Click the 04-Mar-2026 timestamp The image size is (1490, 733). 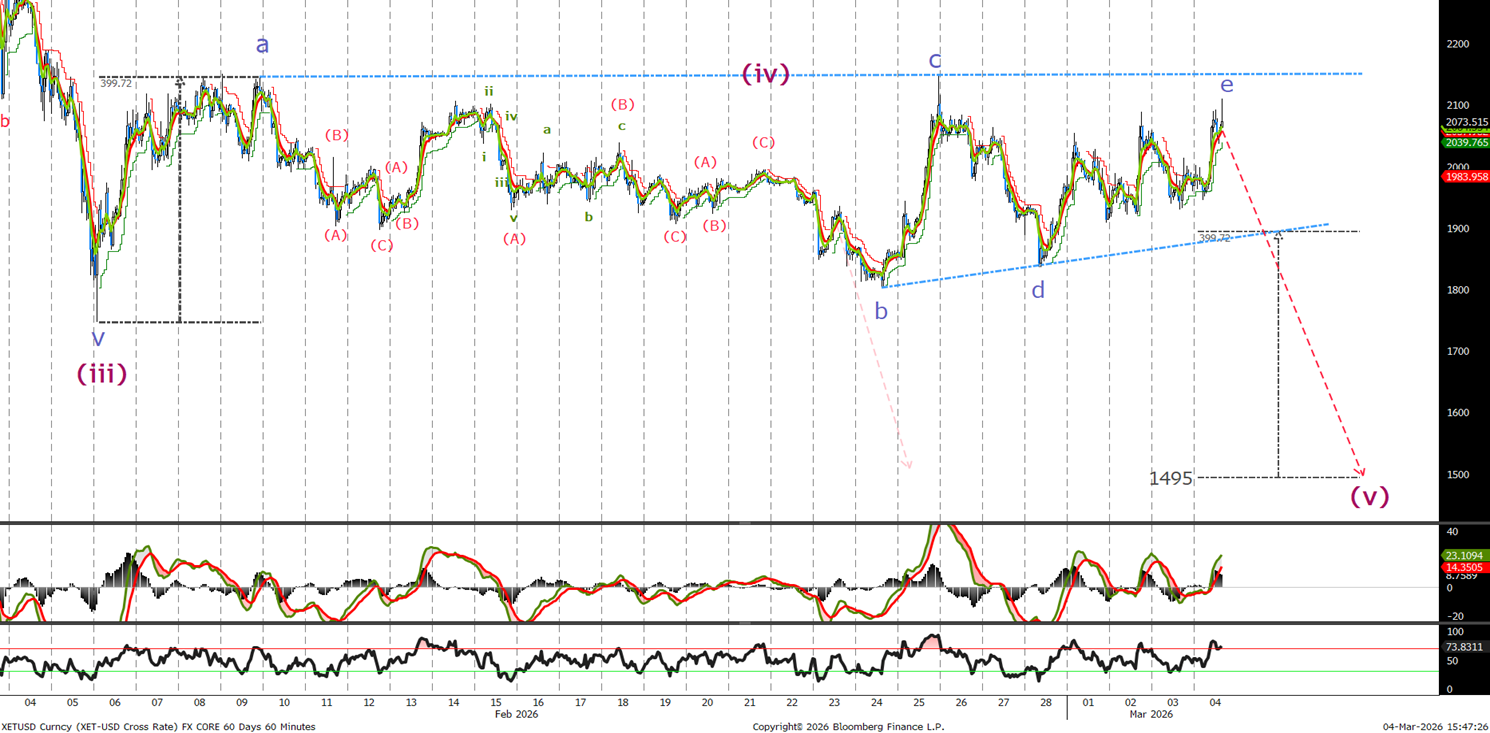point(1434,727)
